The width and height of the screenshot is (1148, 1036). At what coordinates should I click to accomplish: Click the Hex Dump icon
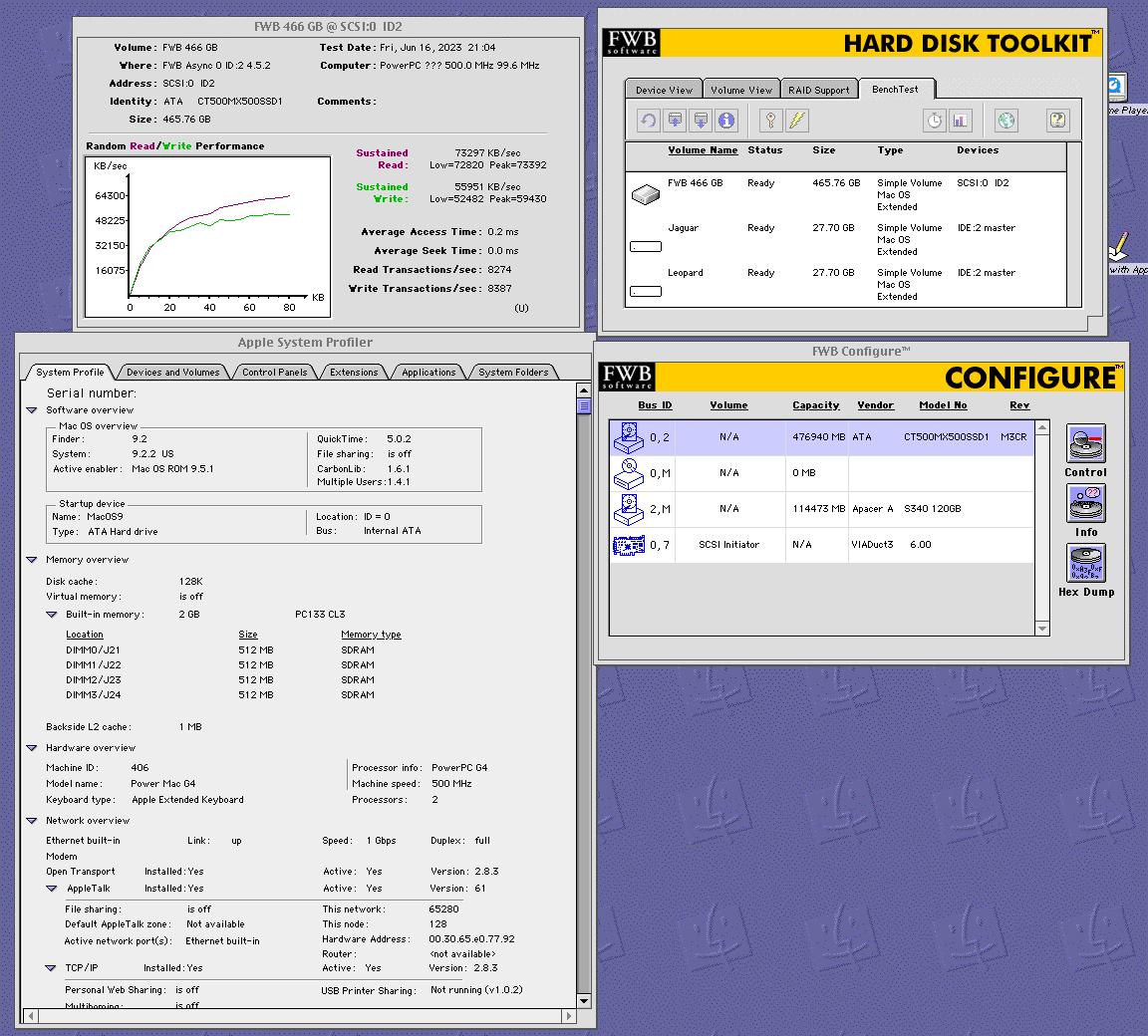pos(1086,563)
